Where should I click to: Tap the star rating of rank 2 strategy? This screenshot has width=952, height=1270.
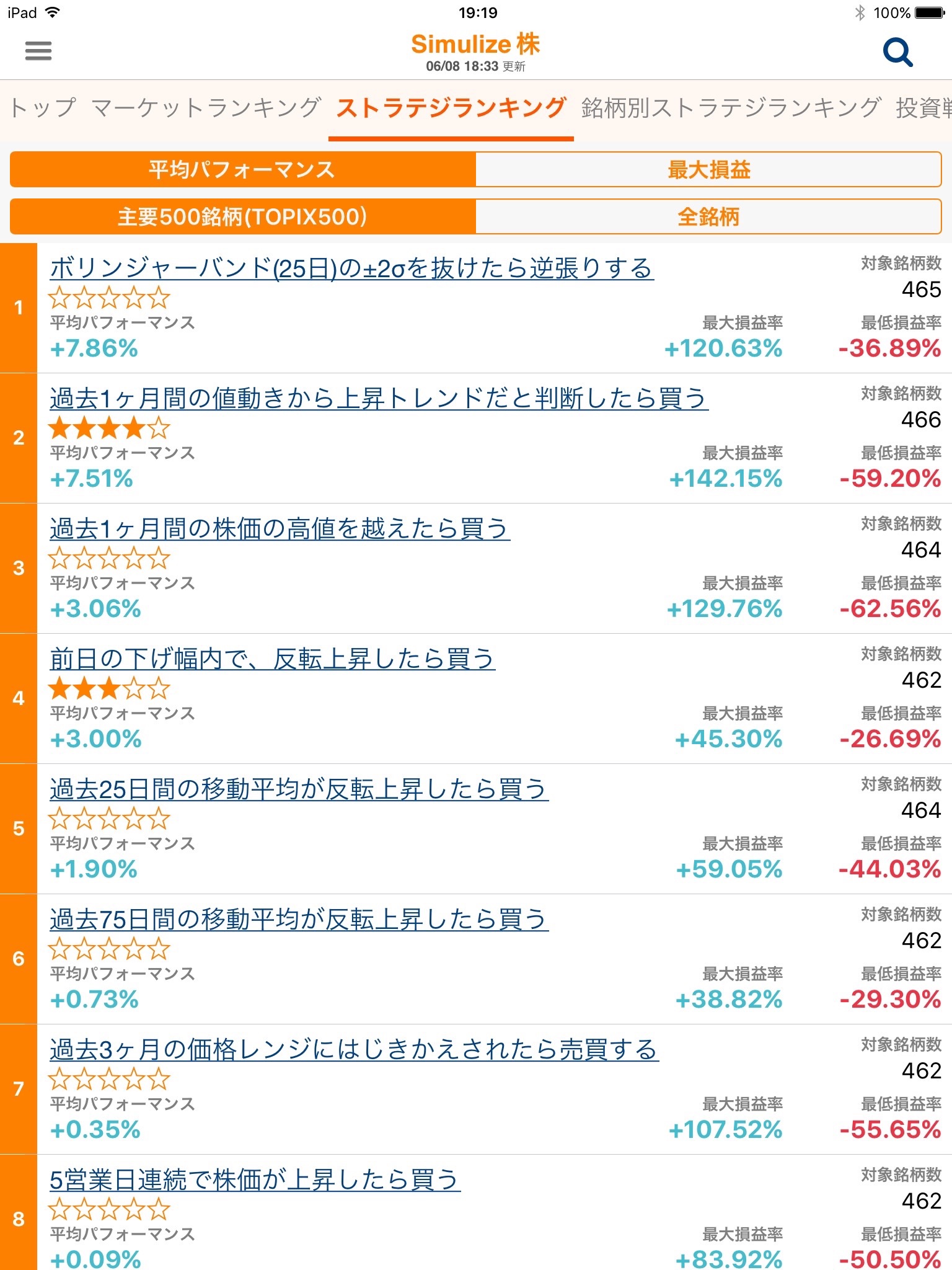(x=109, y=428)
